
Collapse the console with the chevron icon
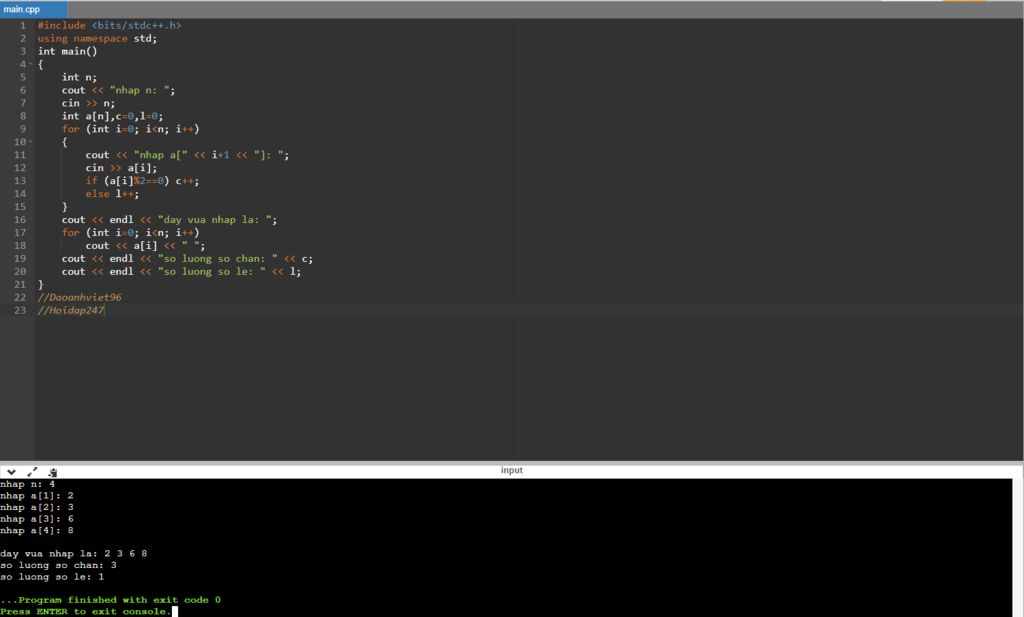pyautogui.click(x=11, y=472)
